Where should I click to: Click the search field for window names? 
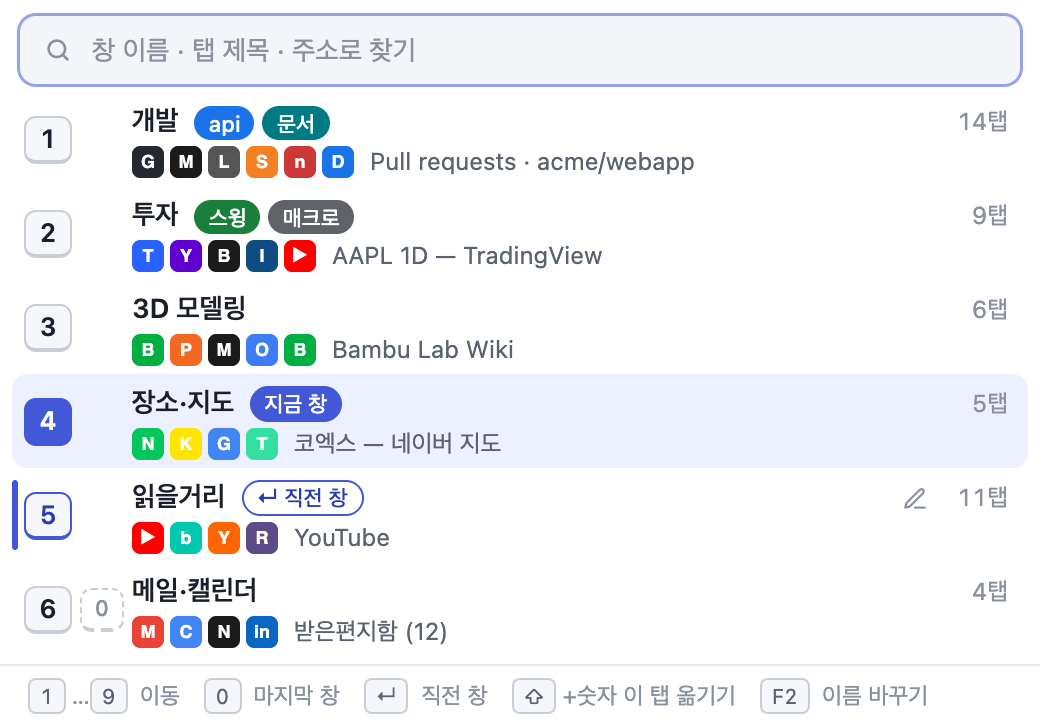[x=520, y=50]
